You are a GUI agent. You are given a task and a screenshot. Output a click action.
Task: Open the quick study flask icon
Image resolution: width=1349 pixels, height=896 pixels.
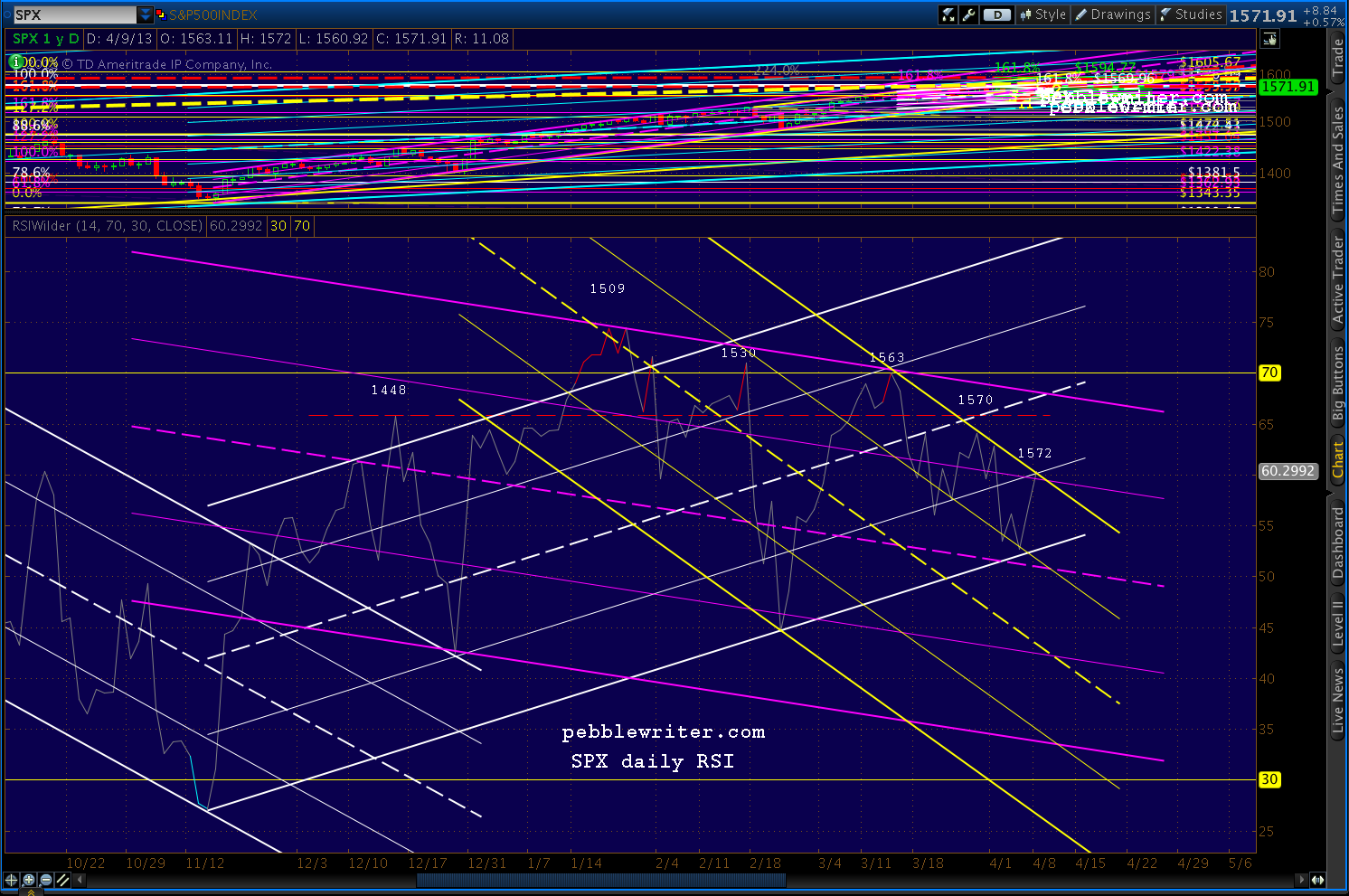coord(948,14)
